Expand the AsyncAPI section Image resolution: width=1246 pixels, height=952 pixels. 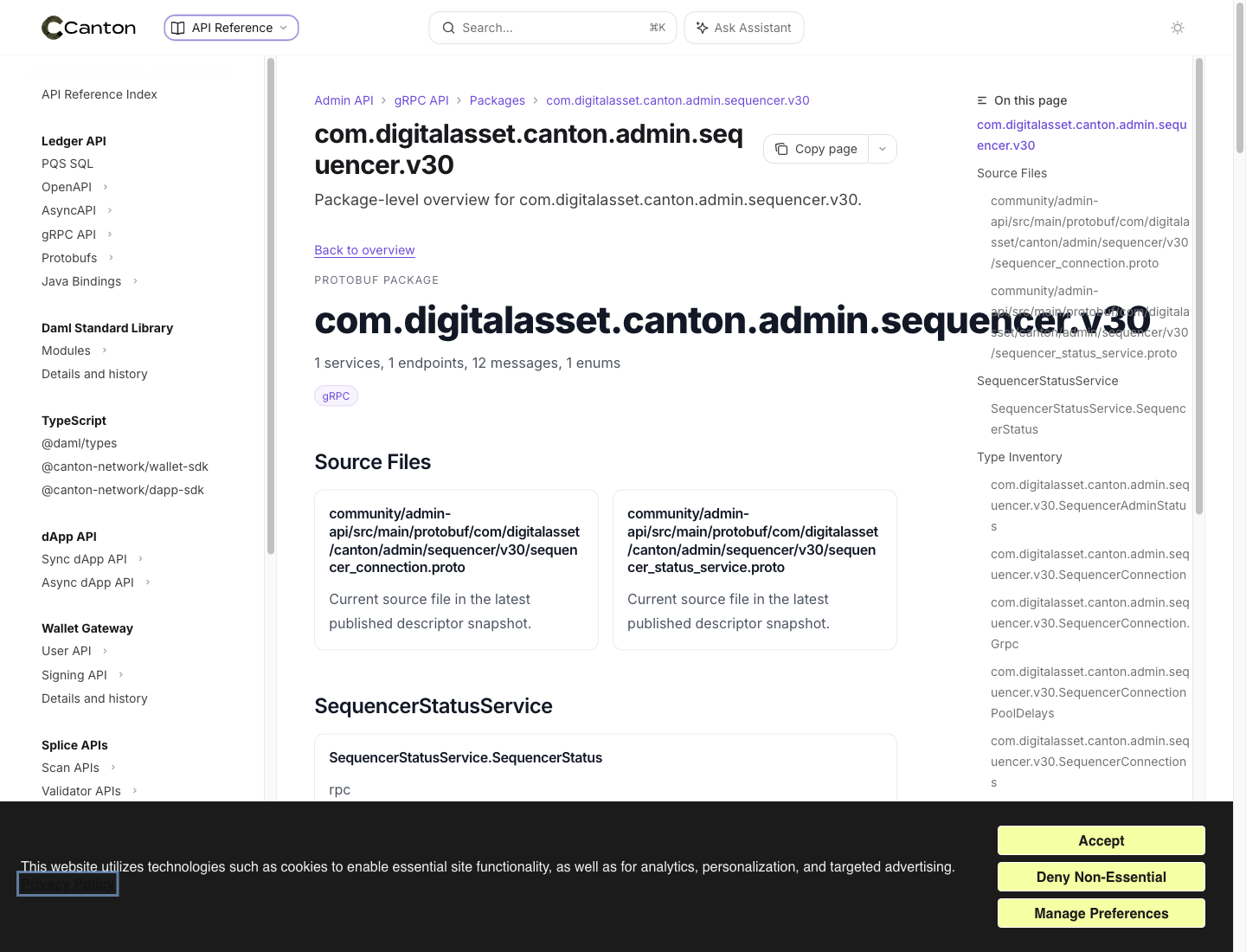point(78,210)
